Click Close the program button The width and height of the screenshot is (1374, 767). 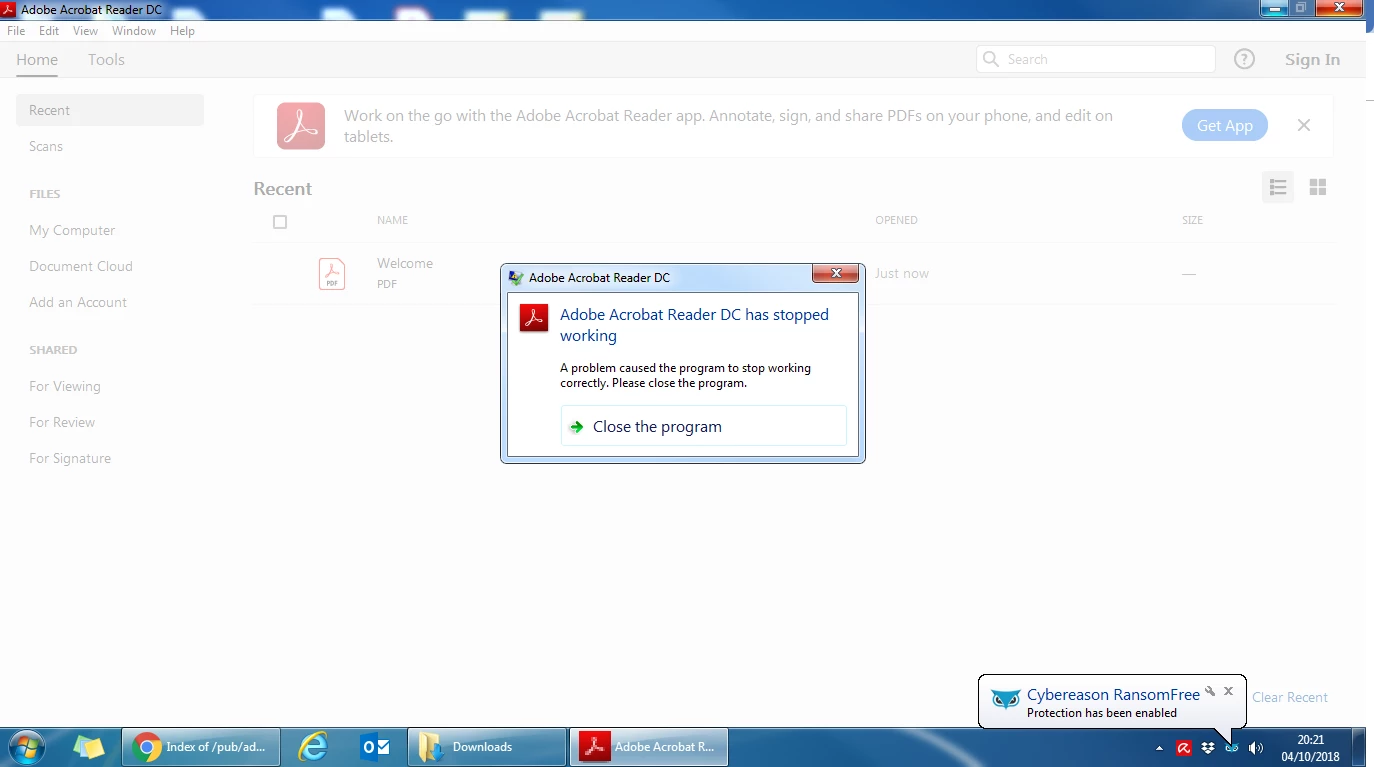pyautogui.click(x=704, y=426)
